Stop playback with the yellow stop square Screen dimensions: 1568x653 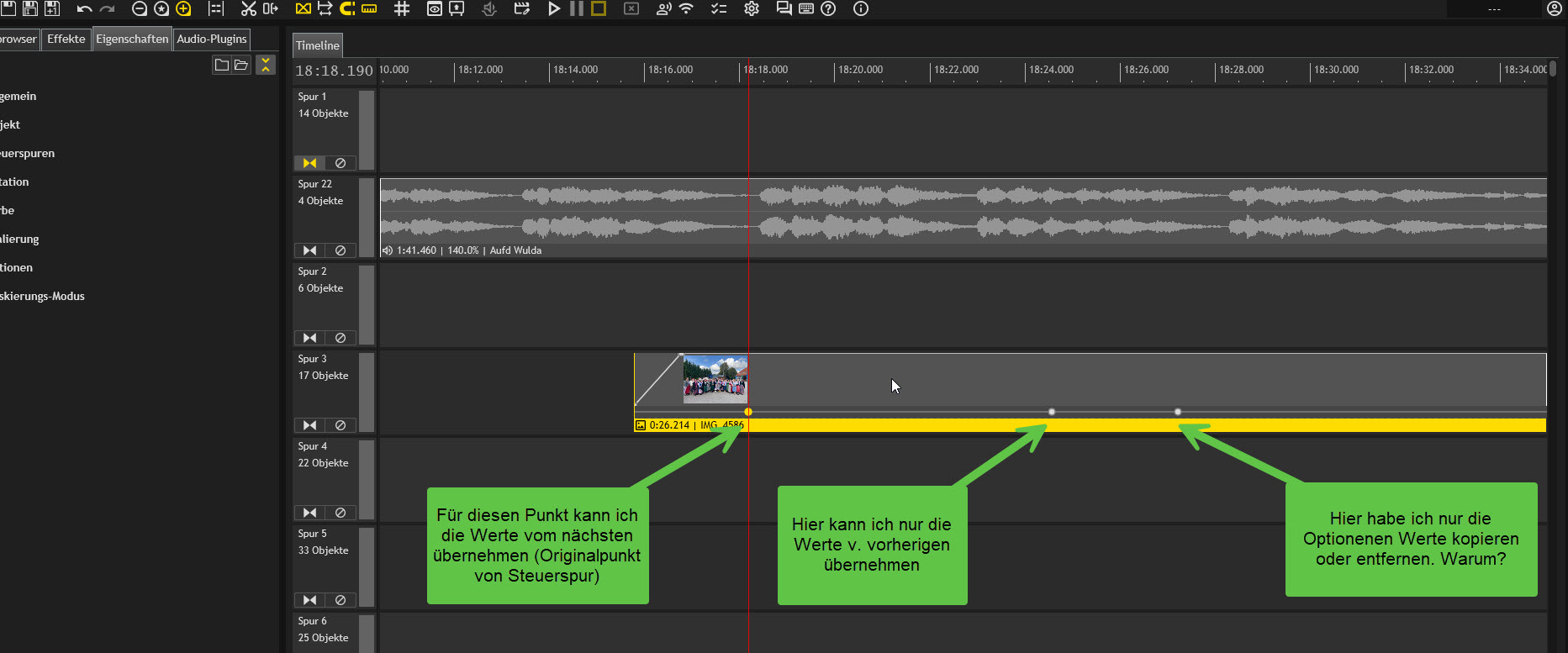coord(599,9)
